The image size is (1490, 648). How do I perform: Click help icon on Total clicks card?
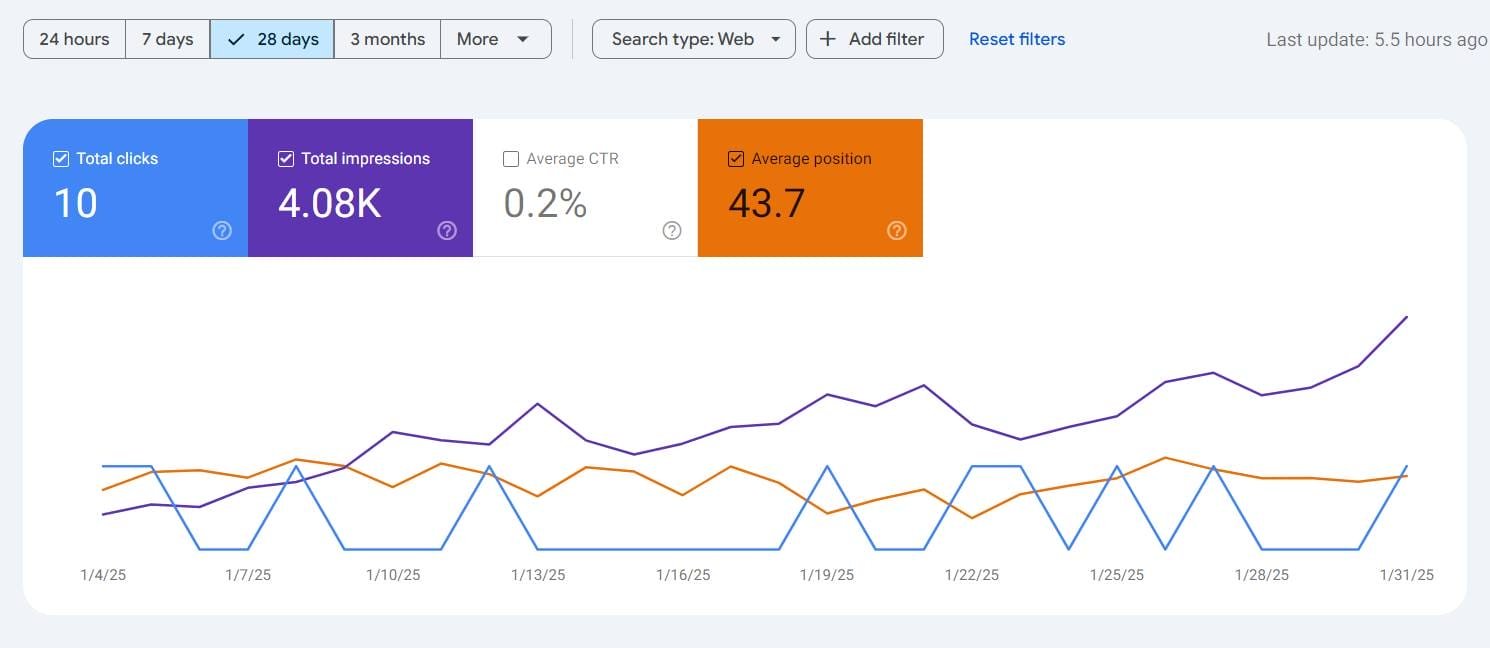[222, 231]
